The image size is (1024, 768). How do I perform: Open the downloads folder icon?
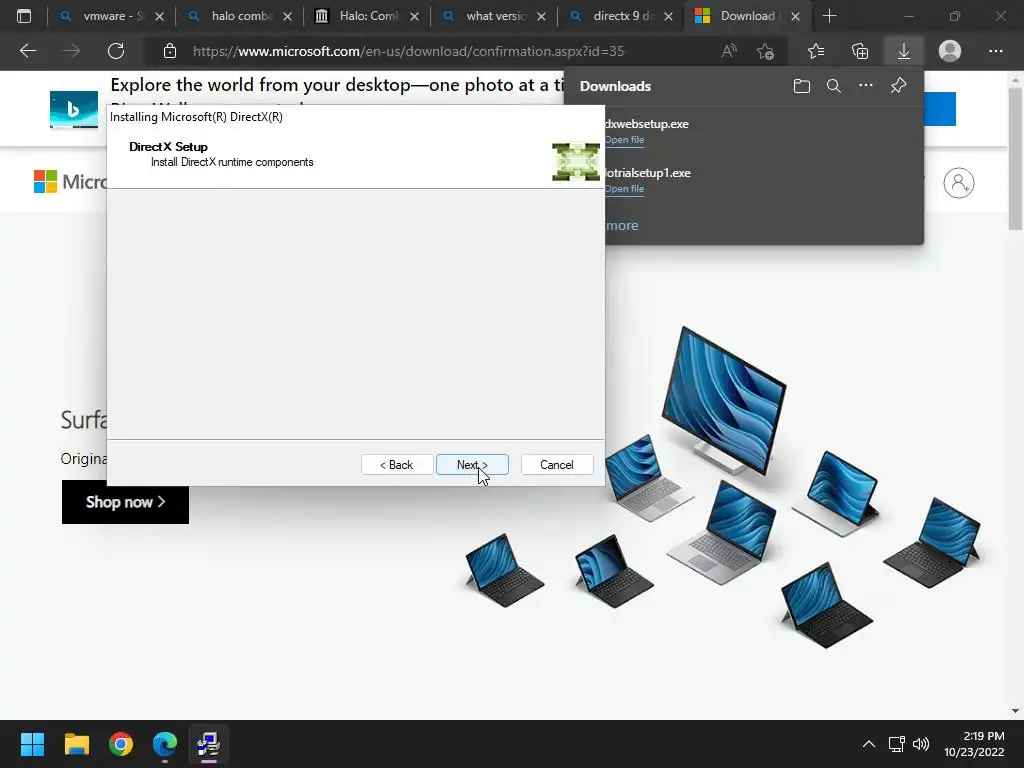point(802,86)
